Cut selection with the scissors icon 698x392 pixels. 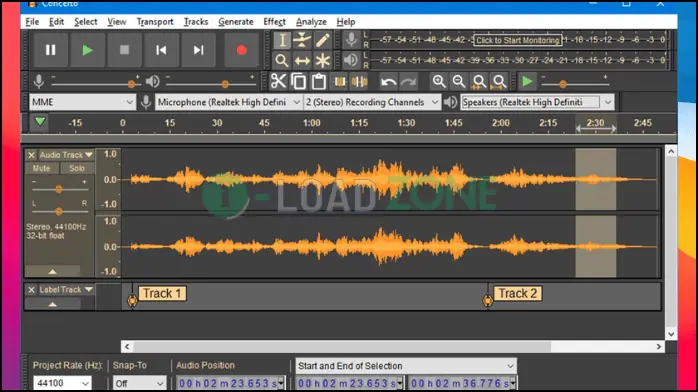click(279, 81)
